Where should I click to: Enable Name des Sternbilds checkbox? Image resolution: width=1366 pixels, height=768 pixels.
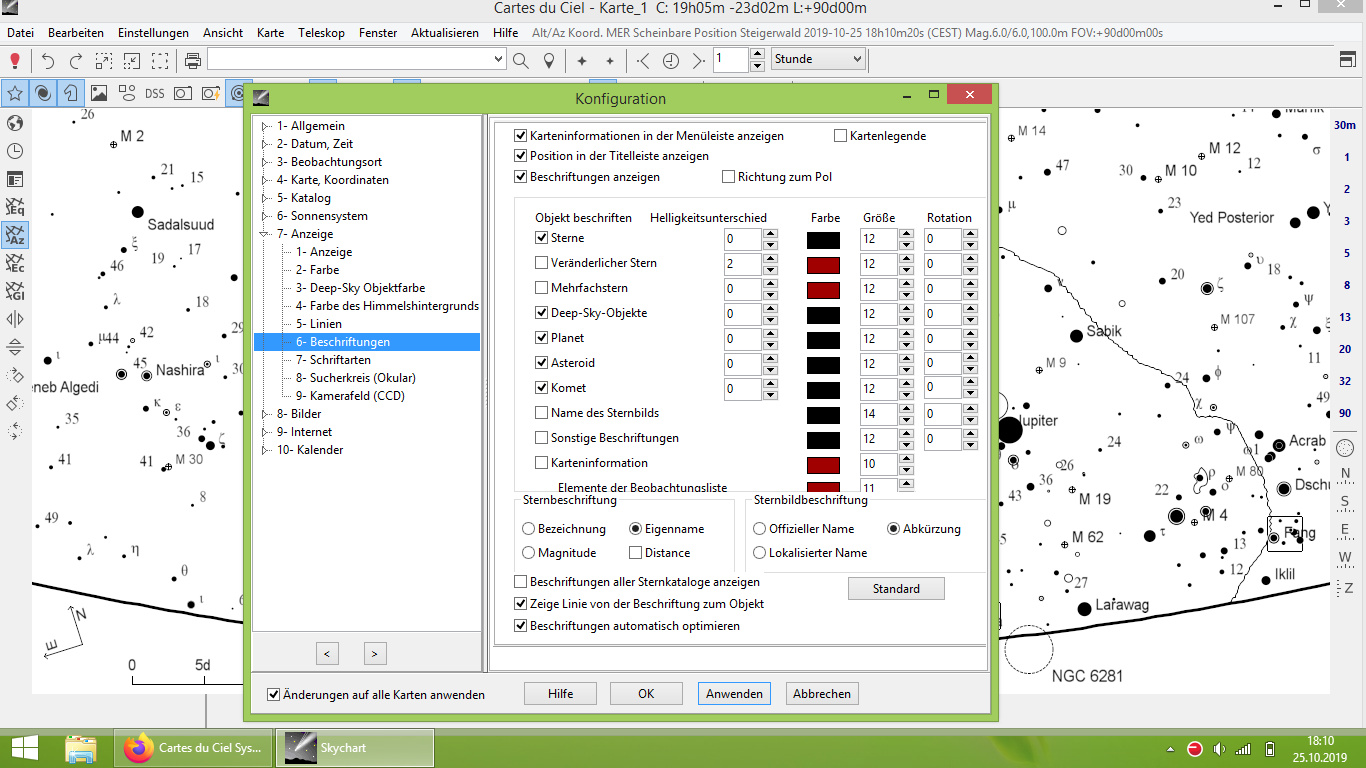tap(541, 413)
